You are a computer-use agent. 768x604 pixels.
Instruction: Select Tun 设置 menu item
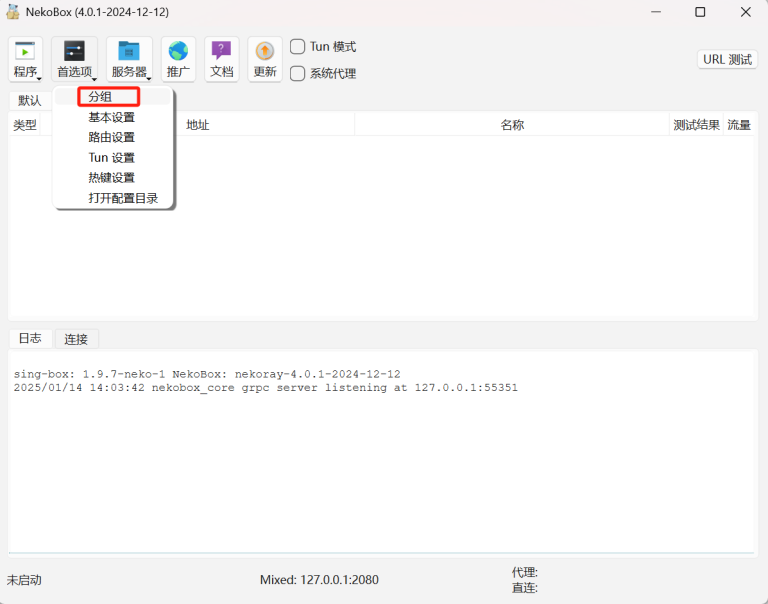click(111, 158)
